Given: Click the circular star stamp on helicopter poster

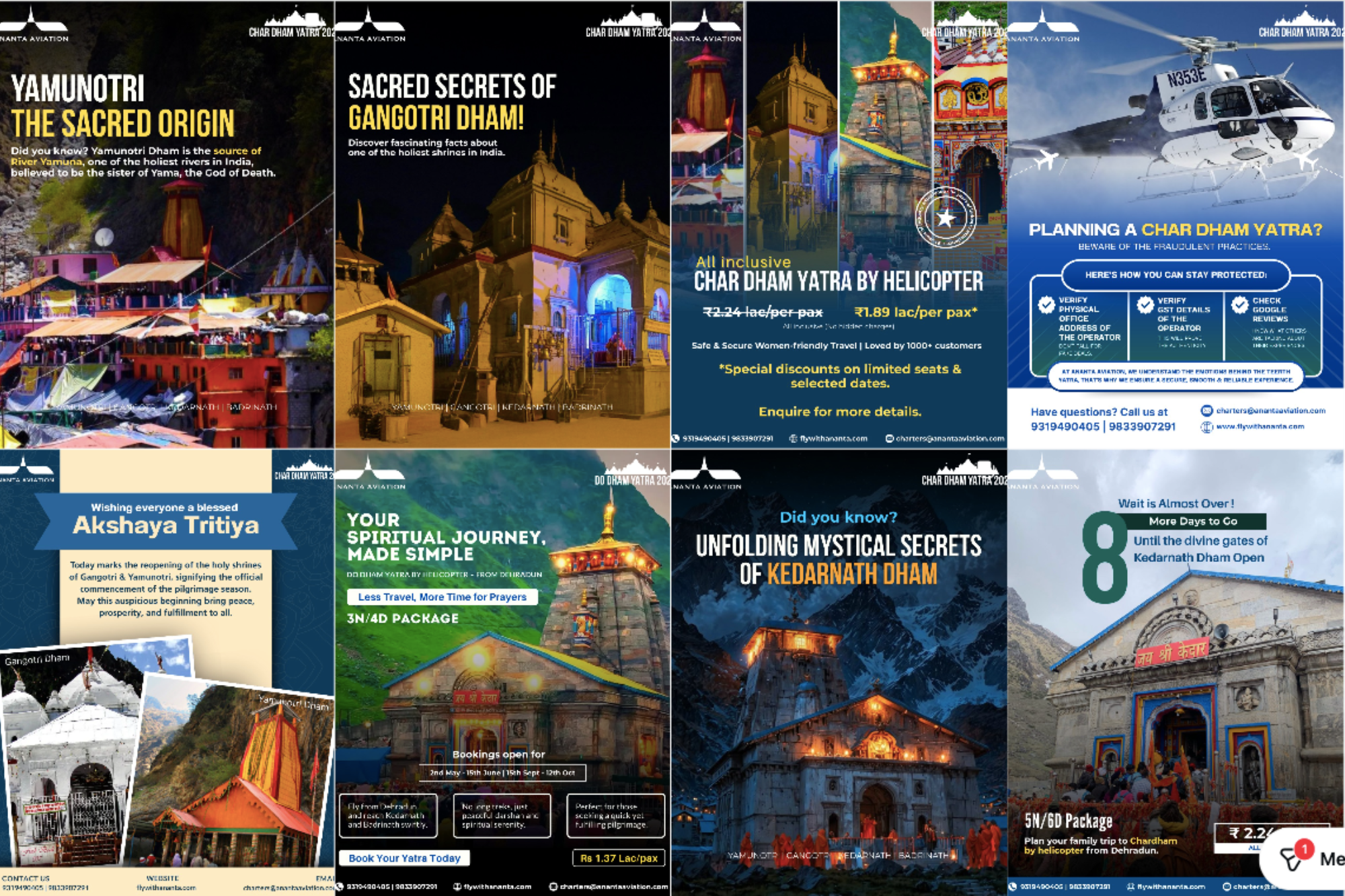Looking at the screenshot, I should pos(946,217).
